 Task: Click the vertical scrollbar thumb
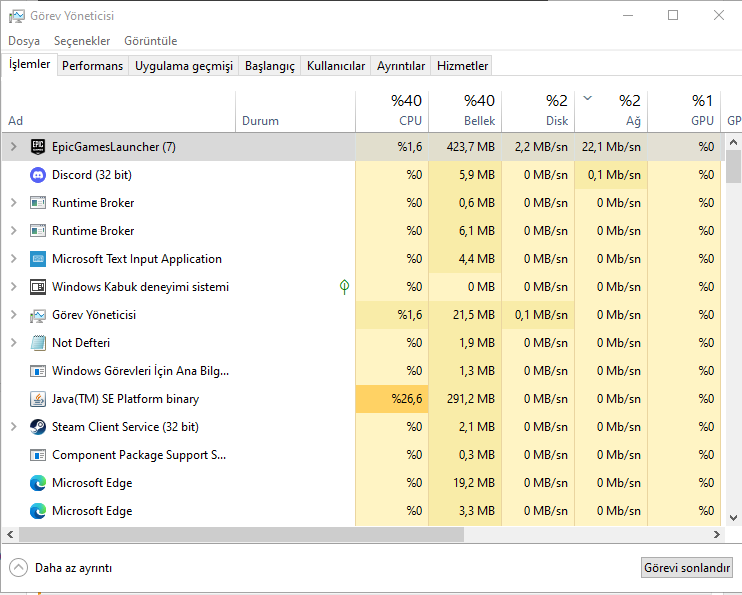733,166
